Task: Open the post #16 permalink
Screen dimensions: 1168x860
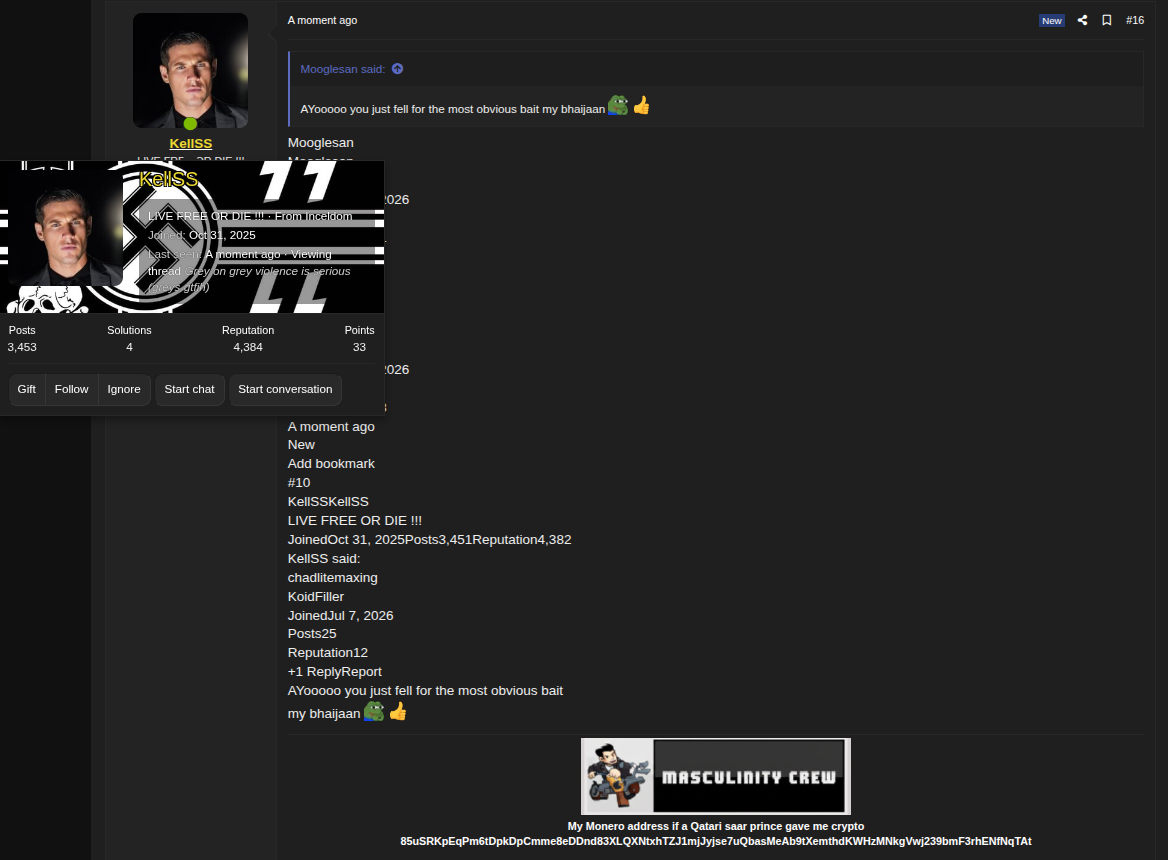Action: (x=1134, y=20)
